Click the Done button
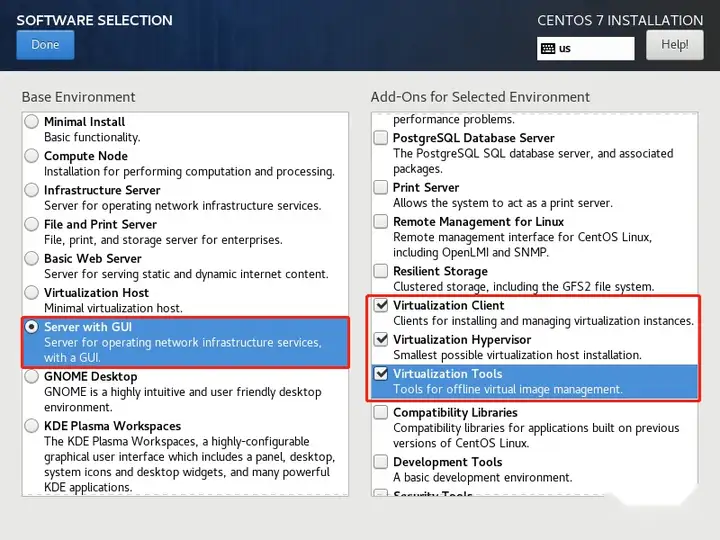 pos(45,45)
